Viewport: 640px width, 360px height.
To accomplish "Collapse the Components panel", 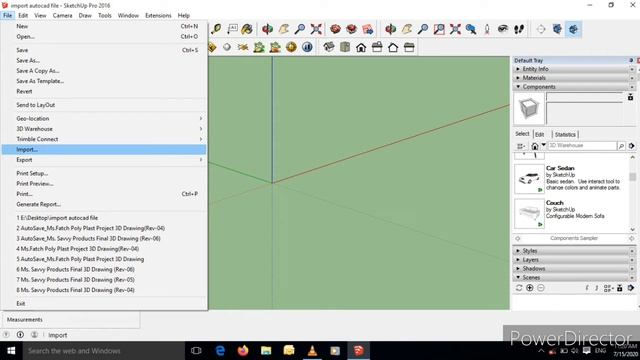I will coord(573,87).
